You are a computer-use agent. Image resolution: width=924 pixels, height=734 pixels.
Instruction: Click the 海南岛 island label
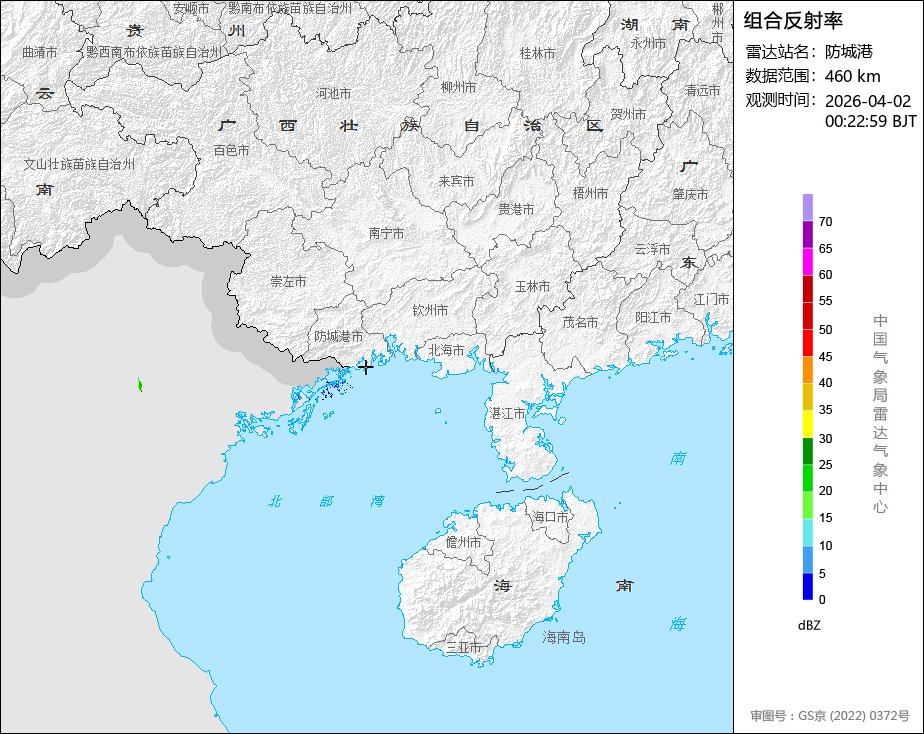tap(564, 637)
